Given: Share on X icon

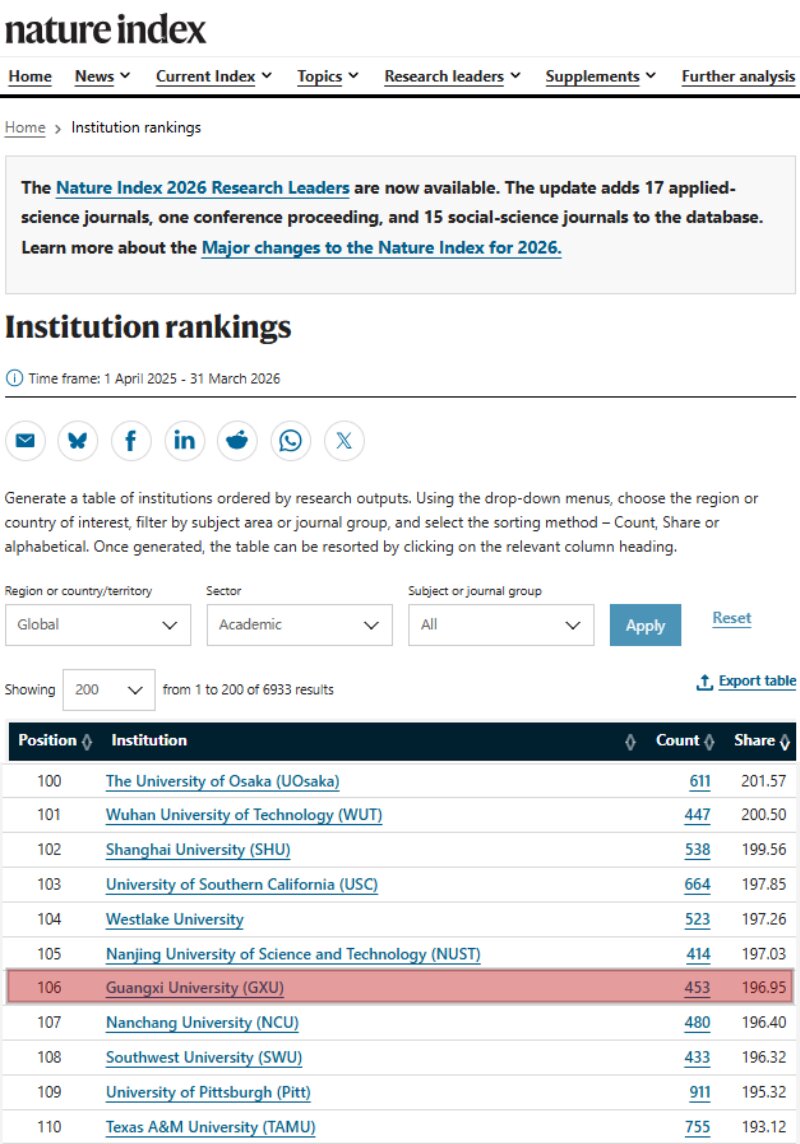Looking at the screenshot, I should [x=344, y=441].
